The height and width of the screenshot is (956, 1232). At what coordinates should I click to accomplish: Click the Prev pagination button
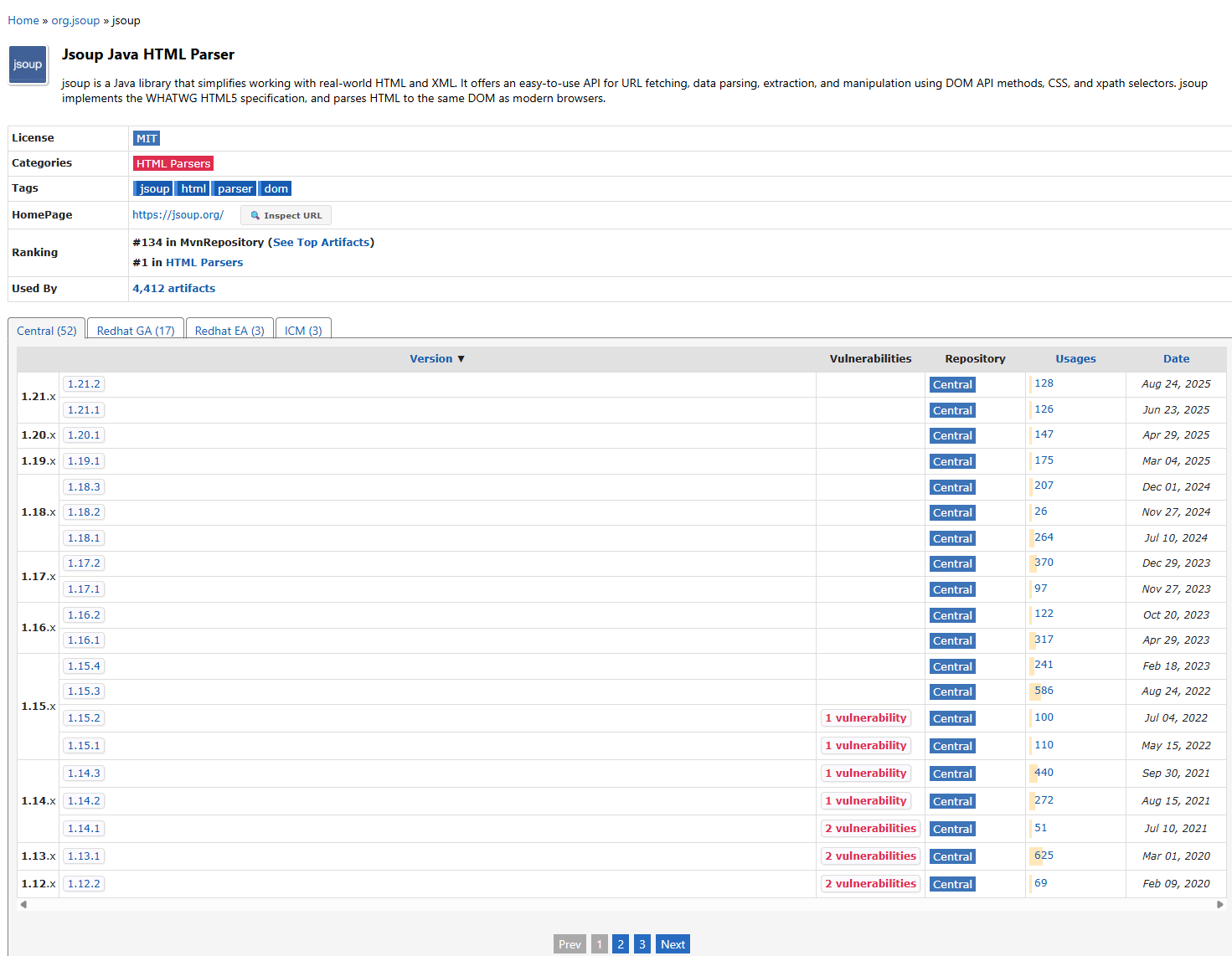tap(570, 944)
